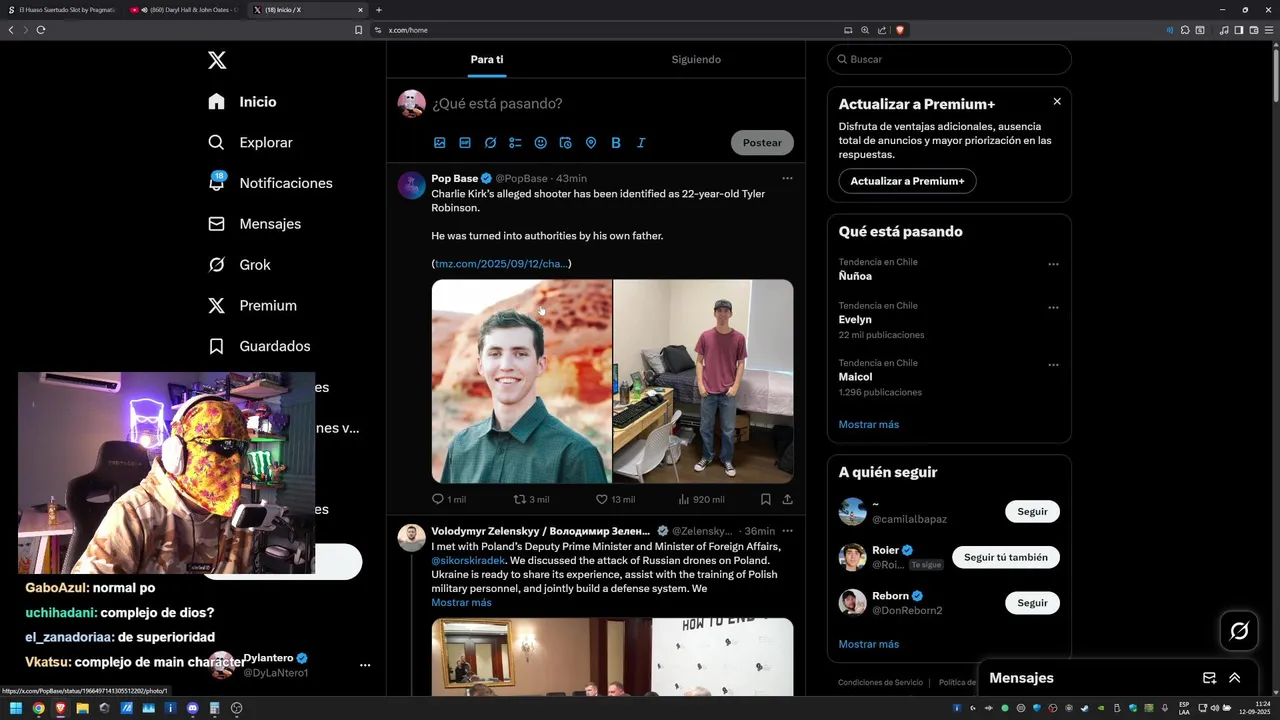View analytics of the Pop Base post
Screen dimensions: 1280x720
(x=701, y=499)
